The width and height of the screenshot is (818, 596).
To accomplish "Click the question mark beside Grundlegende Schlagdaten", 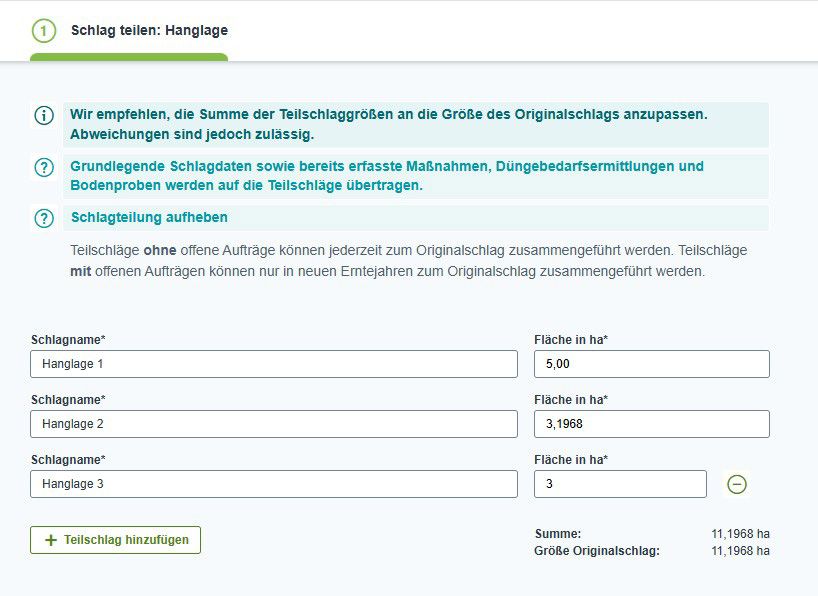I will pos(44,167).
